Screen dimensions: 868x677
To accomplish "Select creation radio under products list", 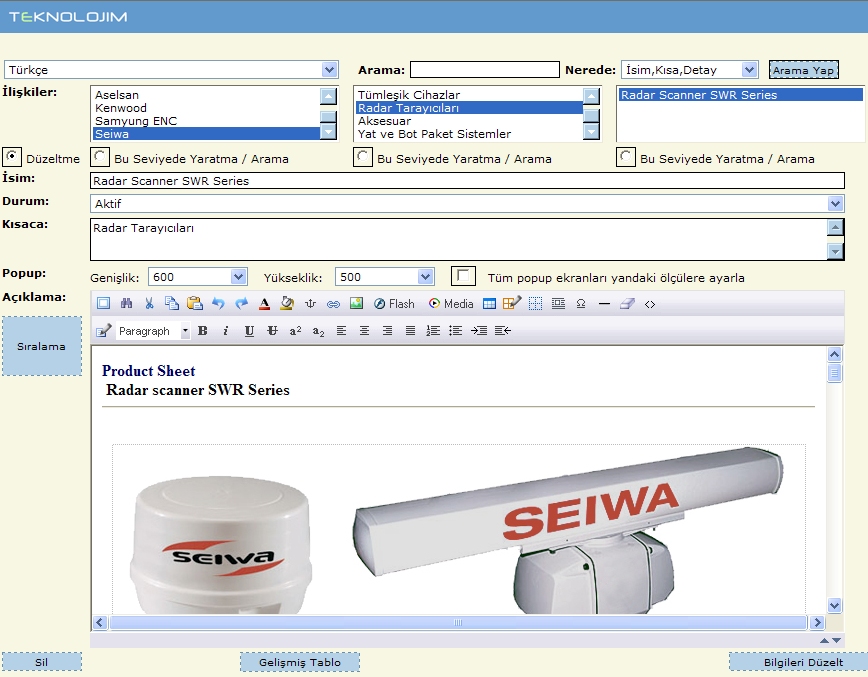I will (x=626, y=157).
